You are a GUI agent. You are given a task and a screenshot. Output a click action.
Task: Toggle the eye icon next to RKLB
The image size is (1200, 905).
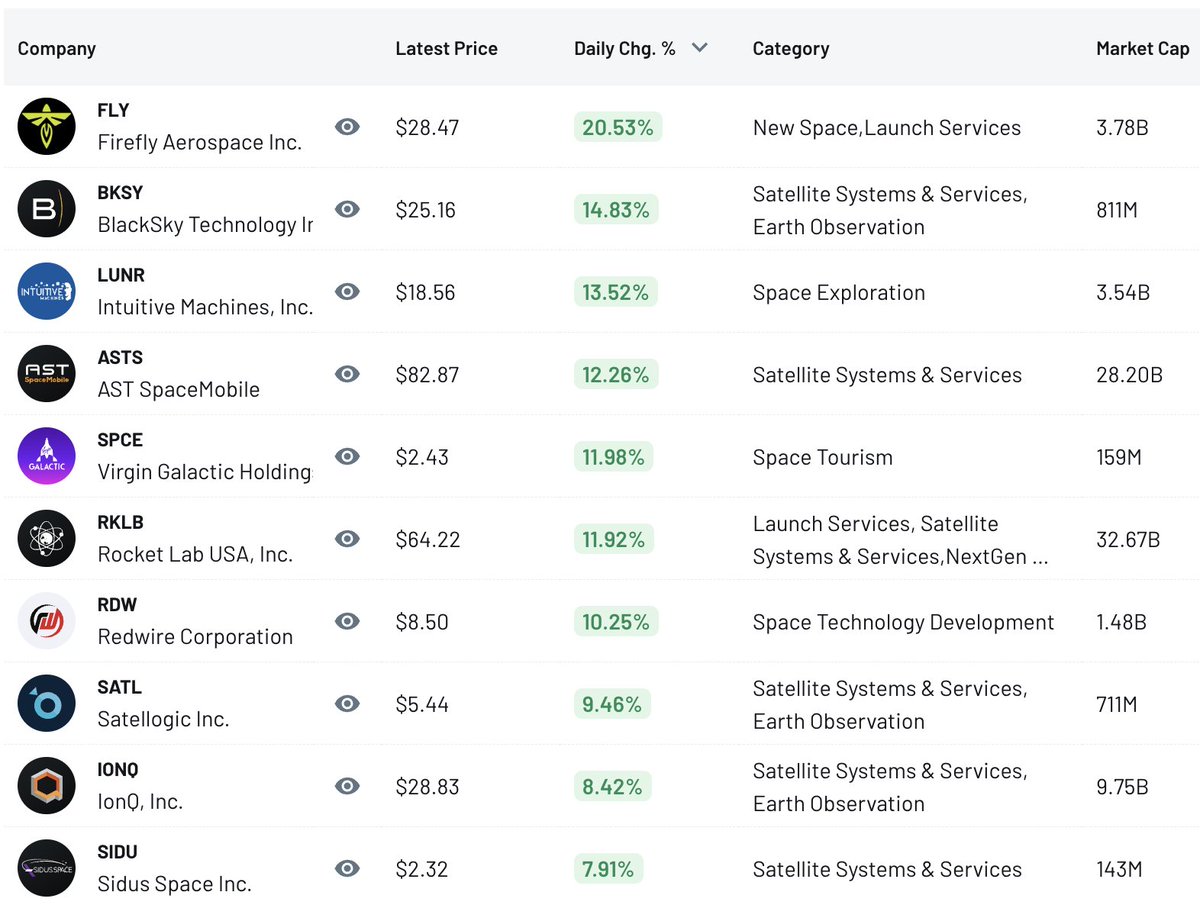point(347,539)
